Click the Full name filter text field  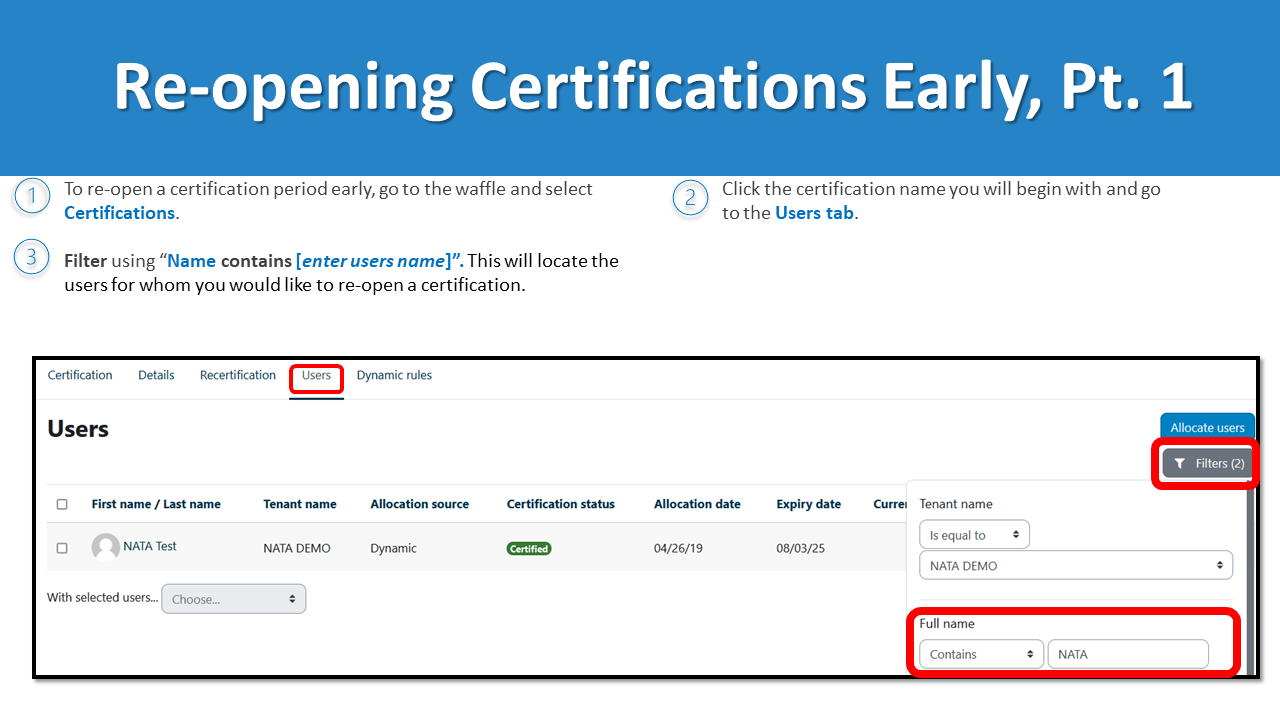point(1127,654)
